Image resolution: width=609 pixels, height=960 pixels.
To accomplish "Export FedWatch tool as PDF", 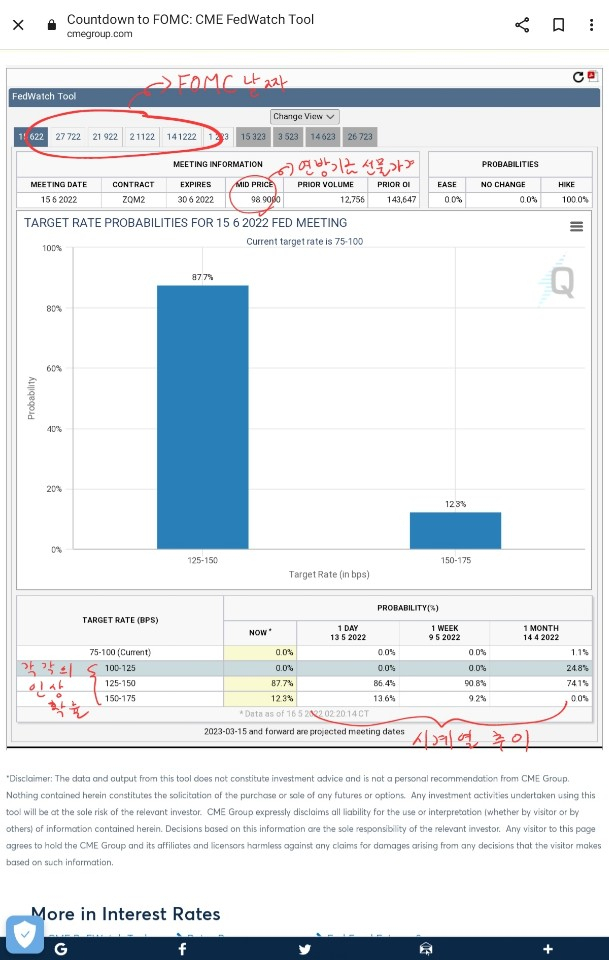I will coord(592,76).
